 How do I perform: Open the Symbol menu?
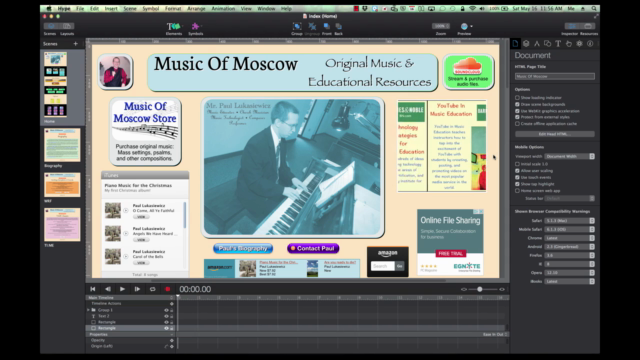(x=151, y=9)
